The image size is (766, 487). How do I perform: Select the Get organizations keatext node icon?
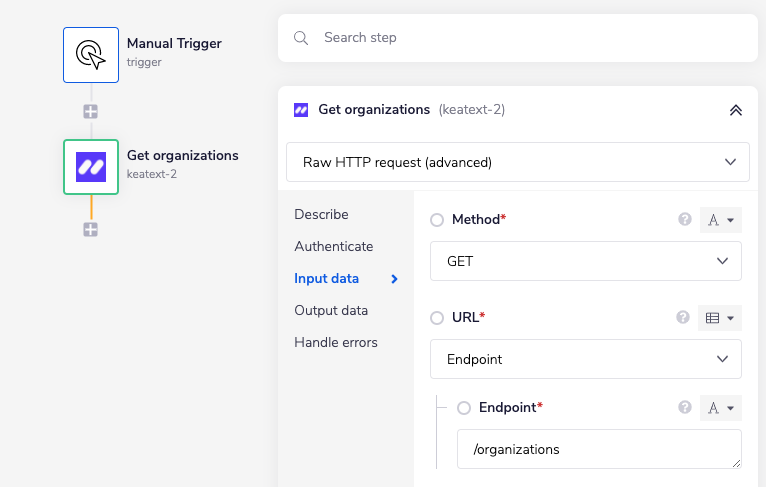(x=91, y=167)
